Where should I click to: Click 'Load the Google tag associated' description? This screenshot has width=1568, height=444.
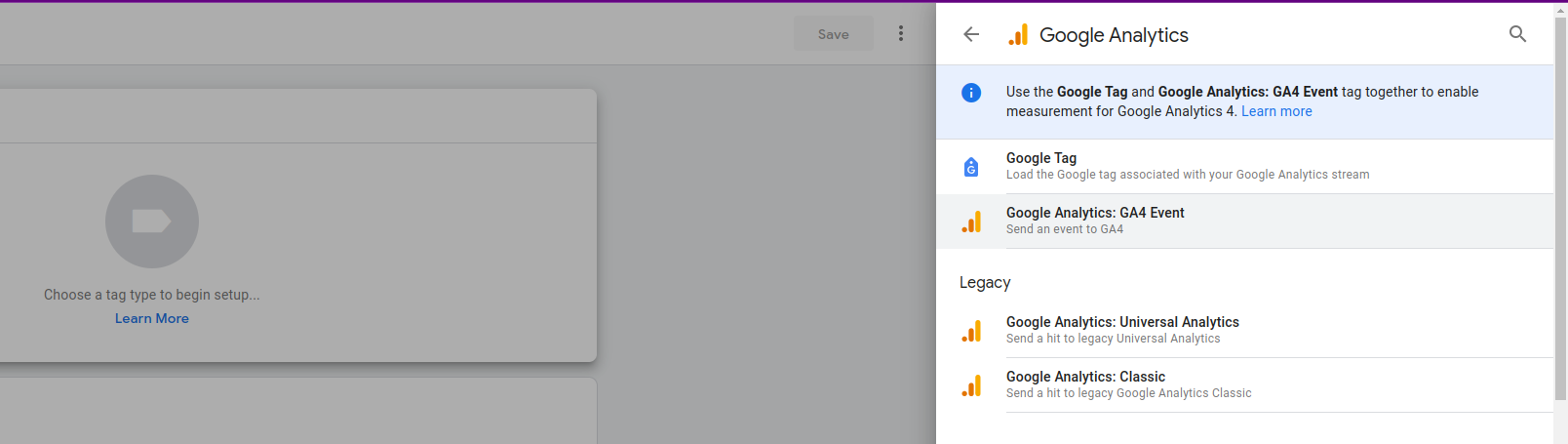1188,175
